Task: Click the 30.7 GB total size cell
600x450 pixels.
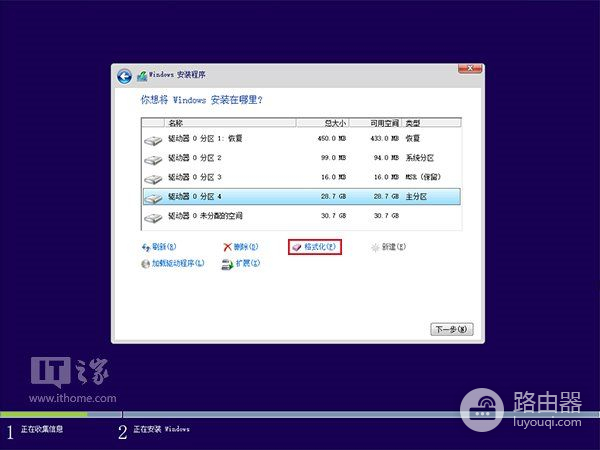Action: [x=333, y=216]
